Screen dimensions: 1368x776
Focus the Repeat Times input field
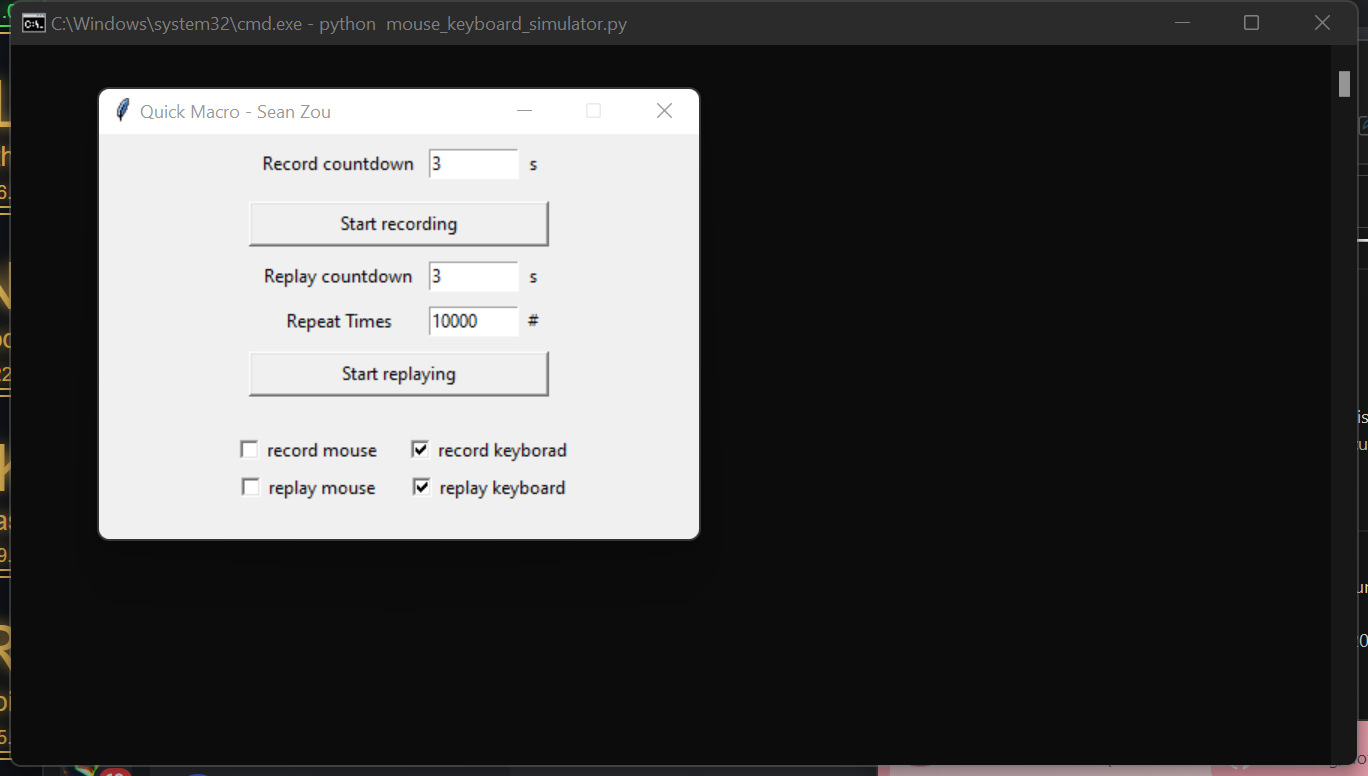click(x=474, y=321)
